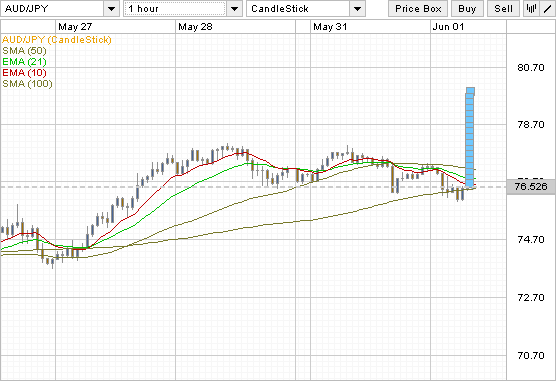Select the EMA (21) legend entry
Viewport: 556px width, 381px height.
pyautogui.click(x=24, y=62)
